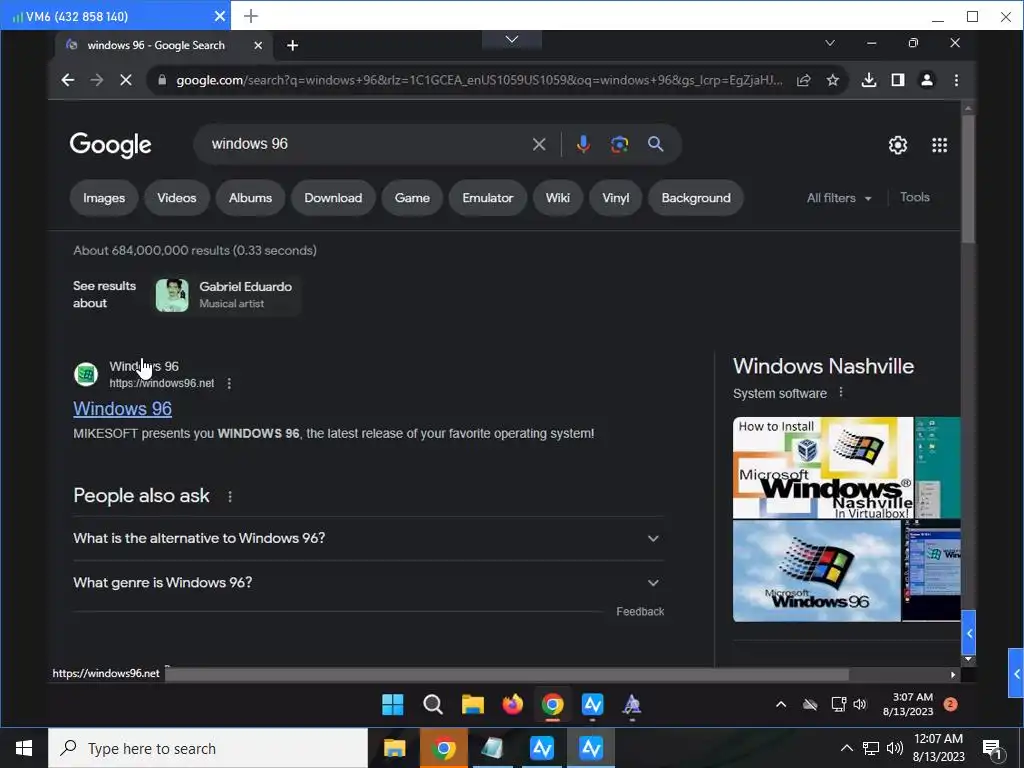Close the windows 96 Google Search tab
The width and height of the screenshot is (1024, 768).
point(258,45)
